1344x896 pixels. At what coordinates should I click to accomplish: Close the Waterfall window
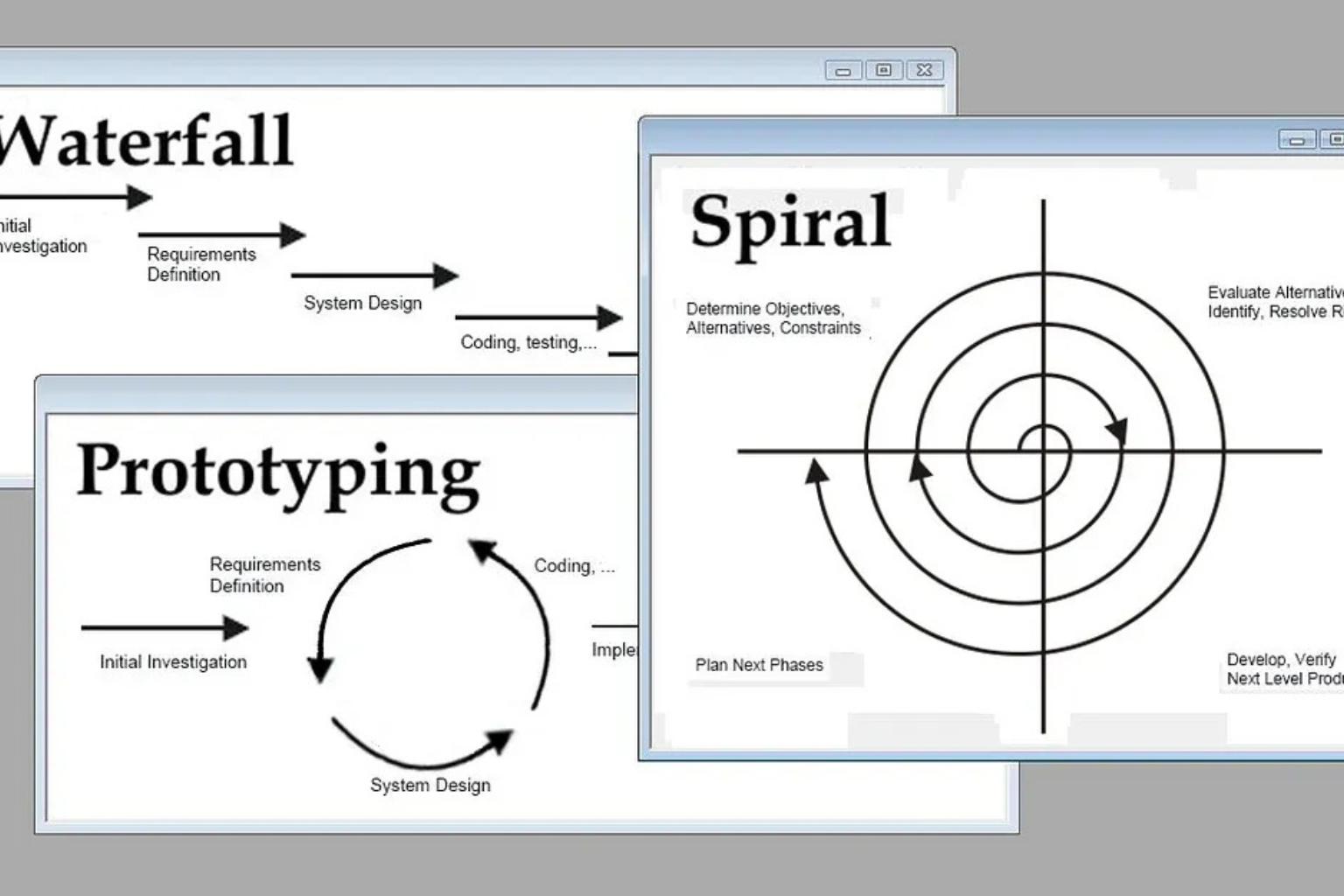[x=924, y=71]
